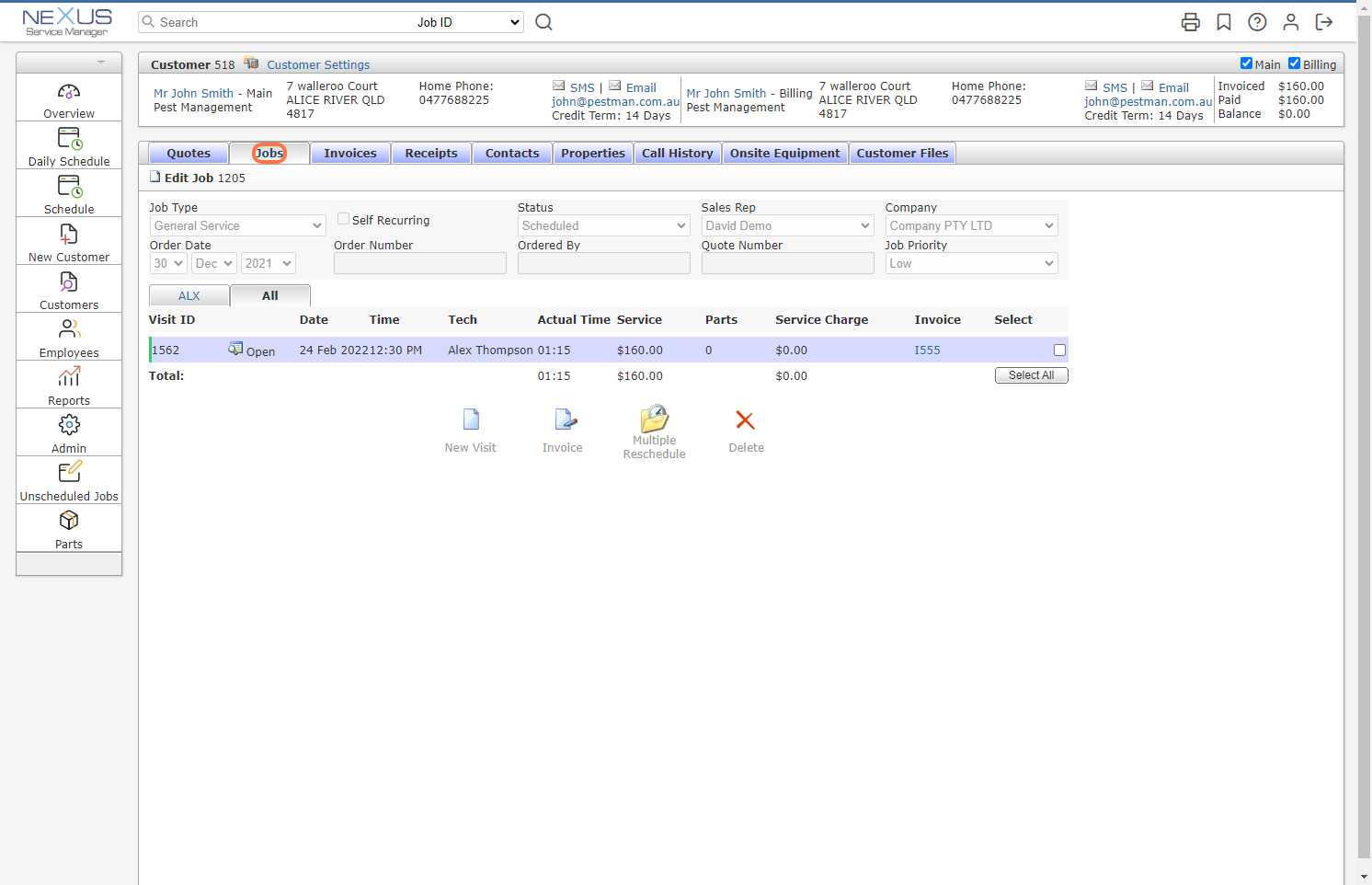The width and height of the screenshot is (1372, 885).
Task: Click the red Delete icon
Action: pyautogui.click(x=746, y=421)
